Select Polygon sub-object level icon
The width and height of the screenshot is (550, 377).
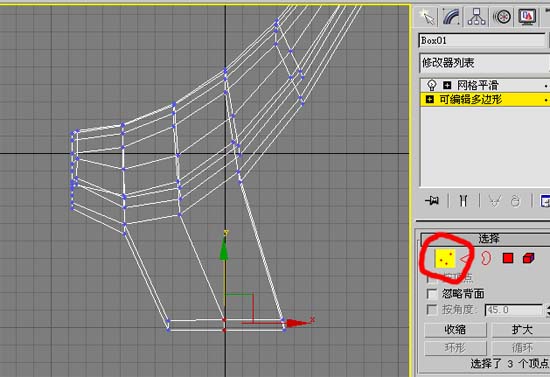508,258
